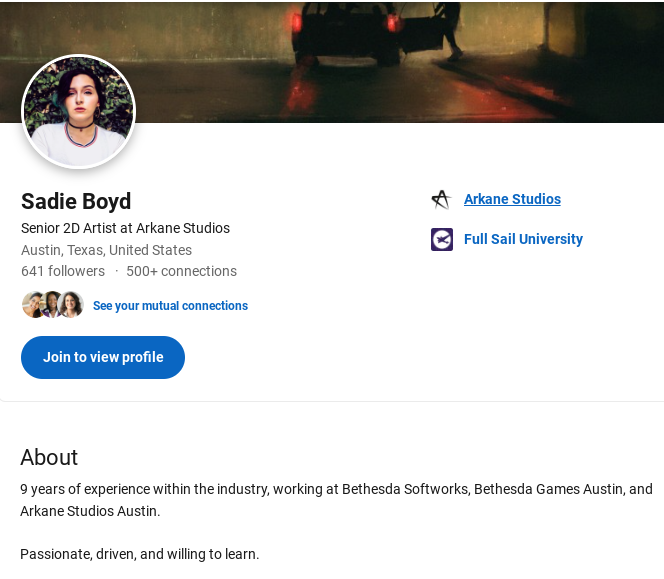Click the Full Sail University logo icon

pyautogui.click(x=441, y=239)
